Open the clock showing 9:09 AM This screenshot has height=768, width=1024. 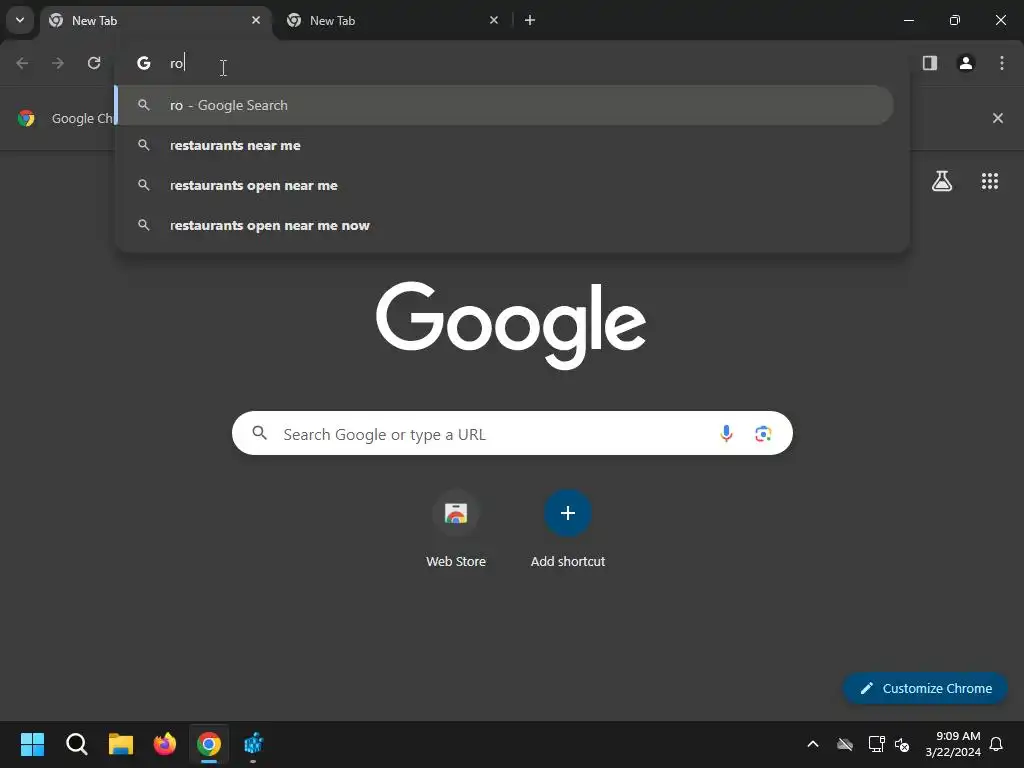pyautogui.click(x=953, y=744)
